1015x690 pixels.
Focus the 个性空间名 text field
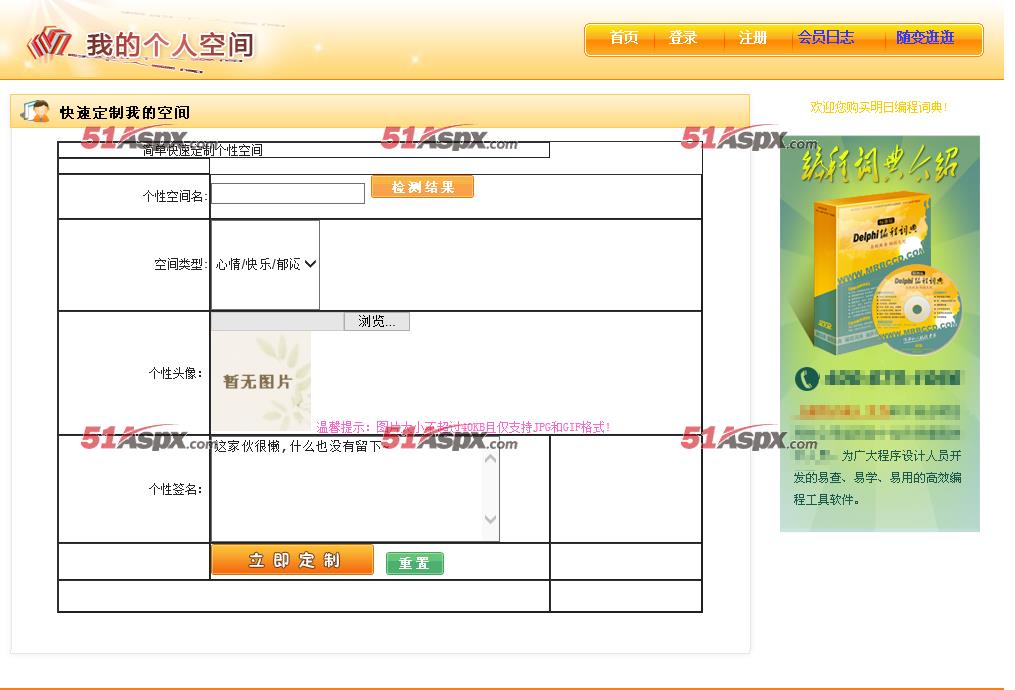pyautogui.click(x=288, y=194)
